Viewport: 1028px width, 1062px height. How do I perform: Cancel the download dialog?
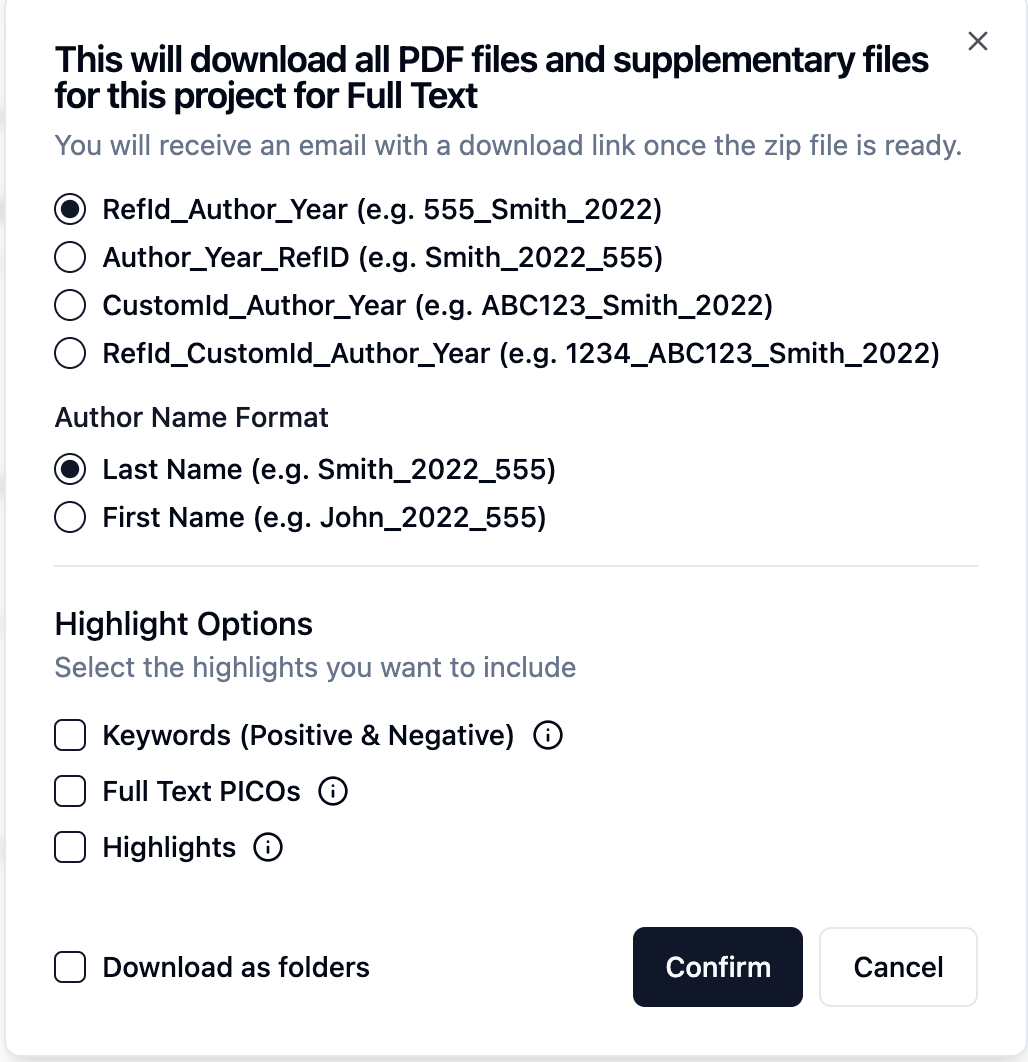tap(898, 967)
